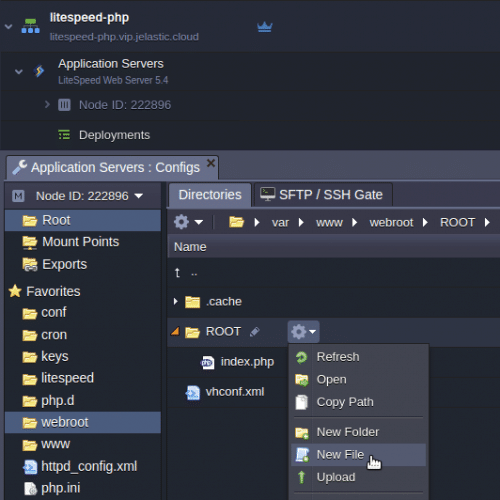Image resolution: width=500 pixels, height=500 pixels.
Task: Expand the .cache folder
Action: 175,302
